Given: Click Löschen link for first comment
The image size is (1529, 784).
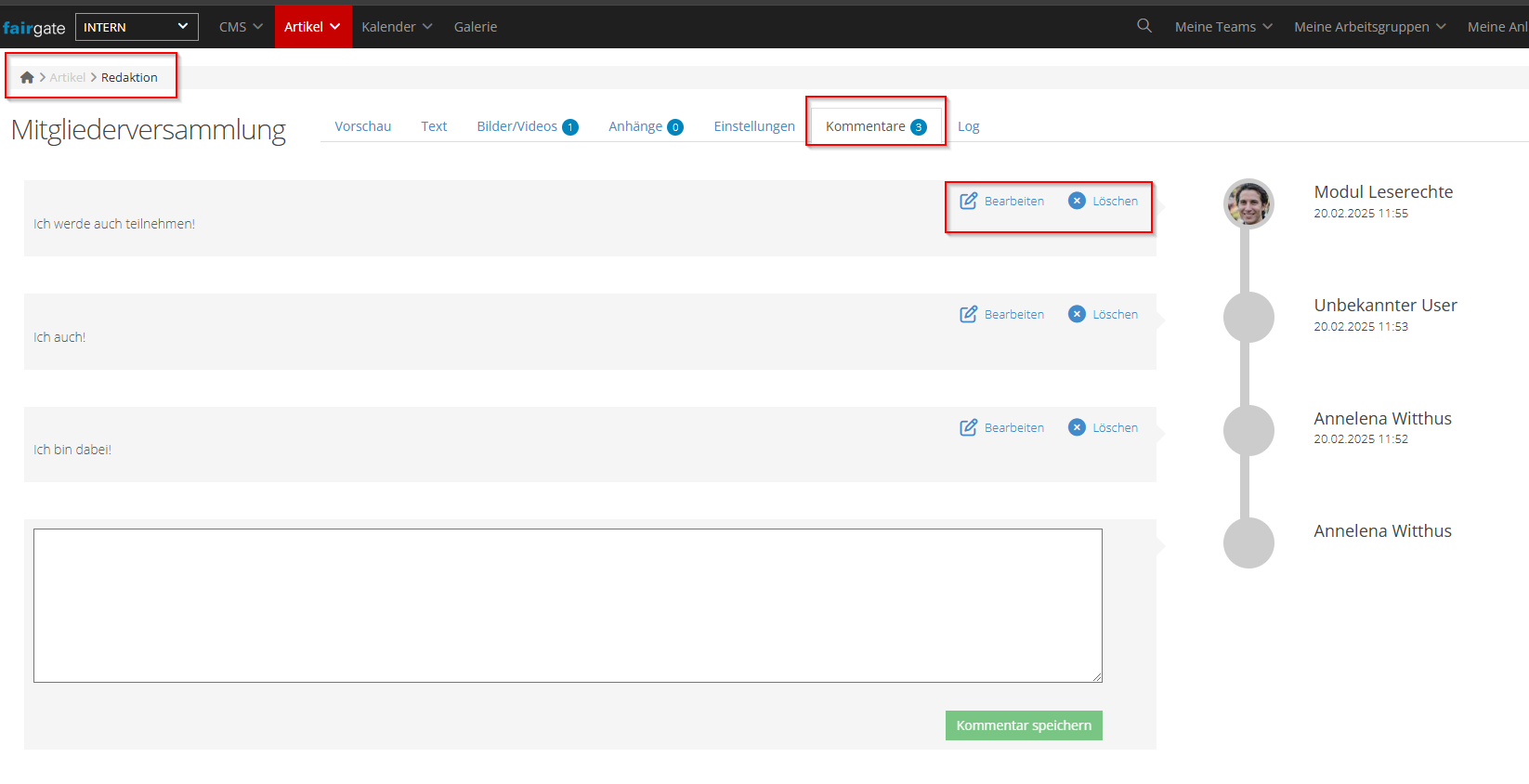Looking at the screenshot, I should tap(1115, 201).
